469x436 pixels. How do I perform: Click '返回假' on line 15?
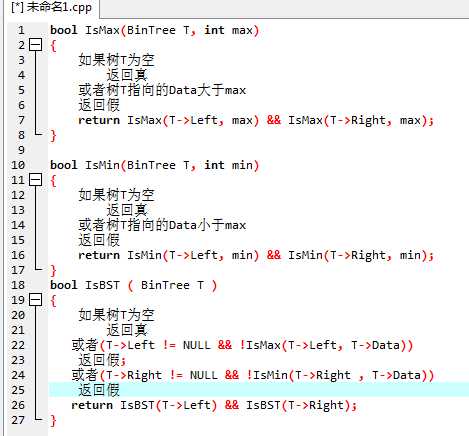(x=99, y=240)
